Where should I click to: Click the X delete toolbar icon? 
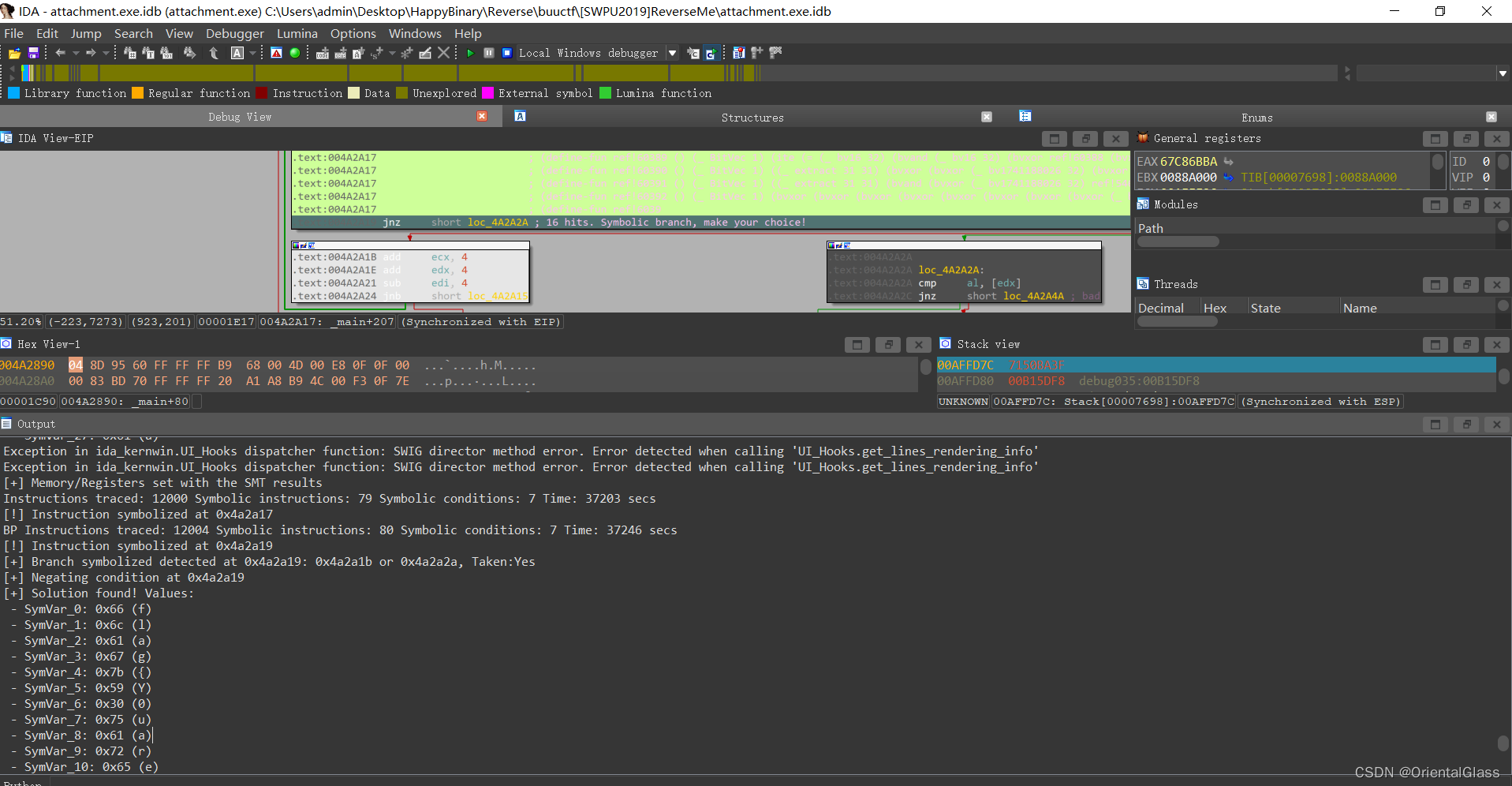coord(444,53)
